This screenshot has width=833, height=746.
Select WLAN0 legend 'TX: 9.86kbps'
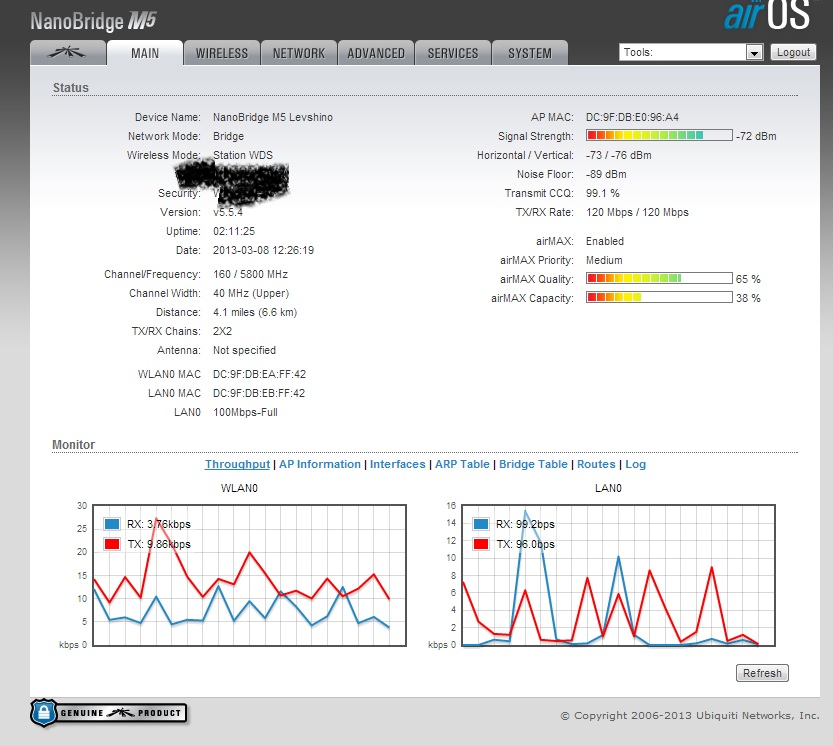[158, 544]
